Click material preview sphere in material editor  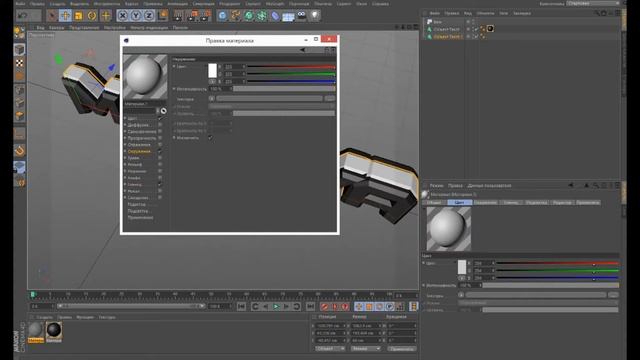[x=145, y=77]
